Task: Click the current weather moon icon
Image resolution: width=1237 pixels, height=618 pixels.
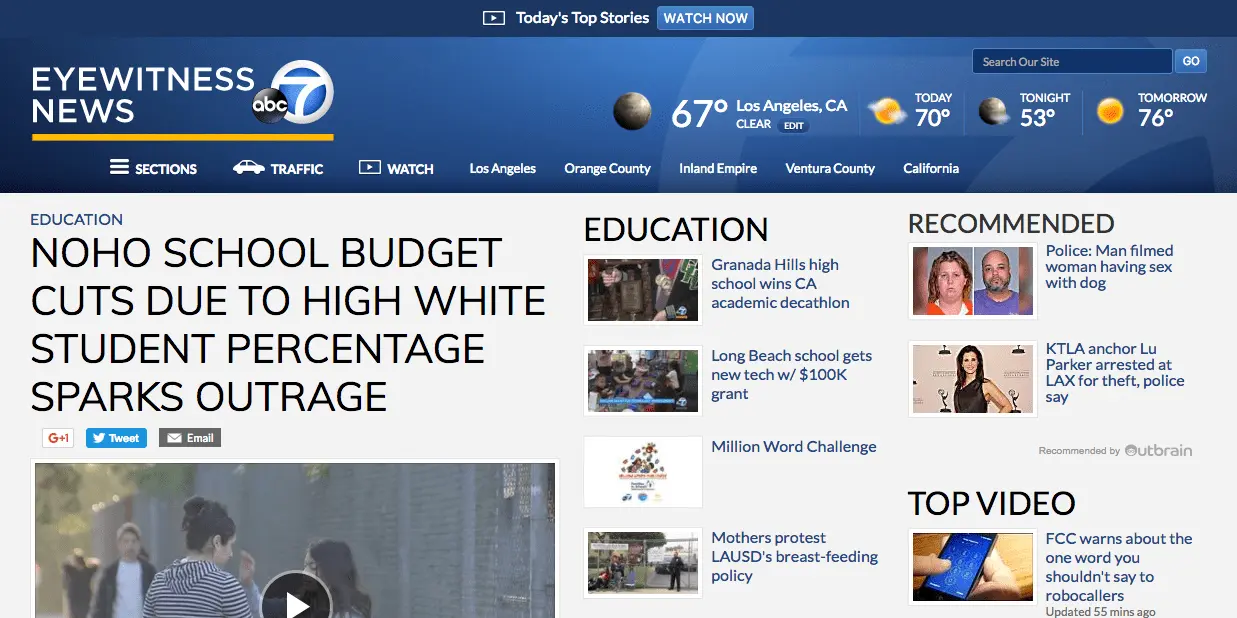Action: coord(632,111)
